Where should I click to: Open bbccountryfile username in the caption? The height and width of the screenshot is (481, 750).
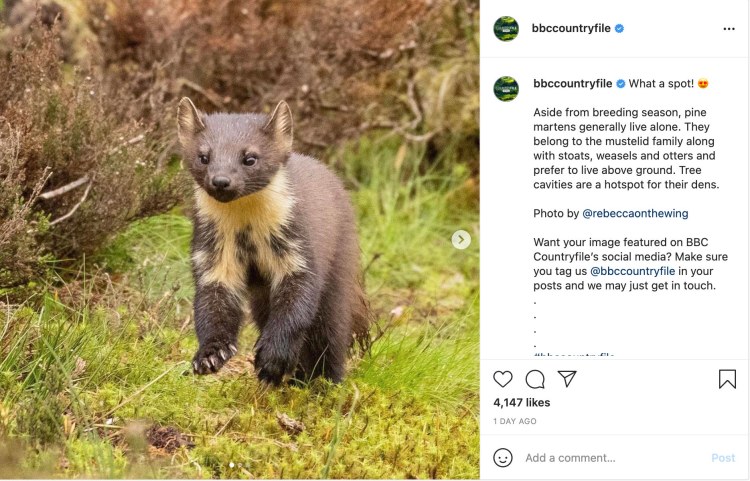[x=573, y=83]
